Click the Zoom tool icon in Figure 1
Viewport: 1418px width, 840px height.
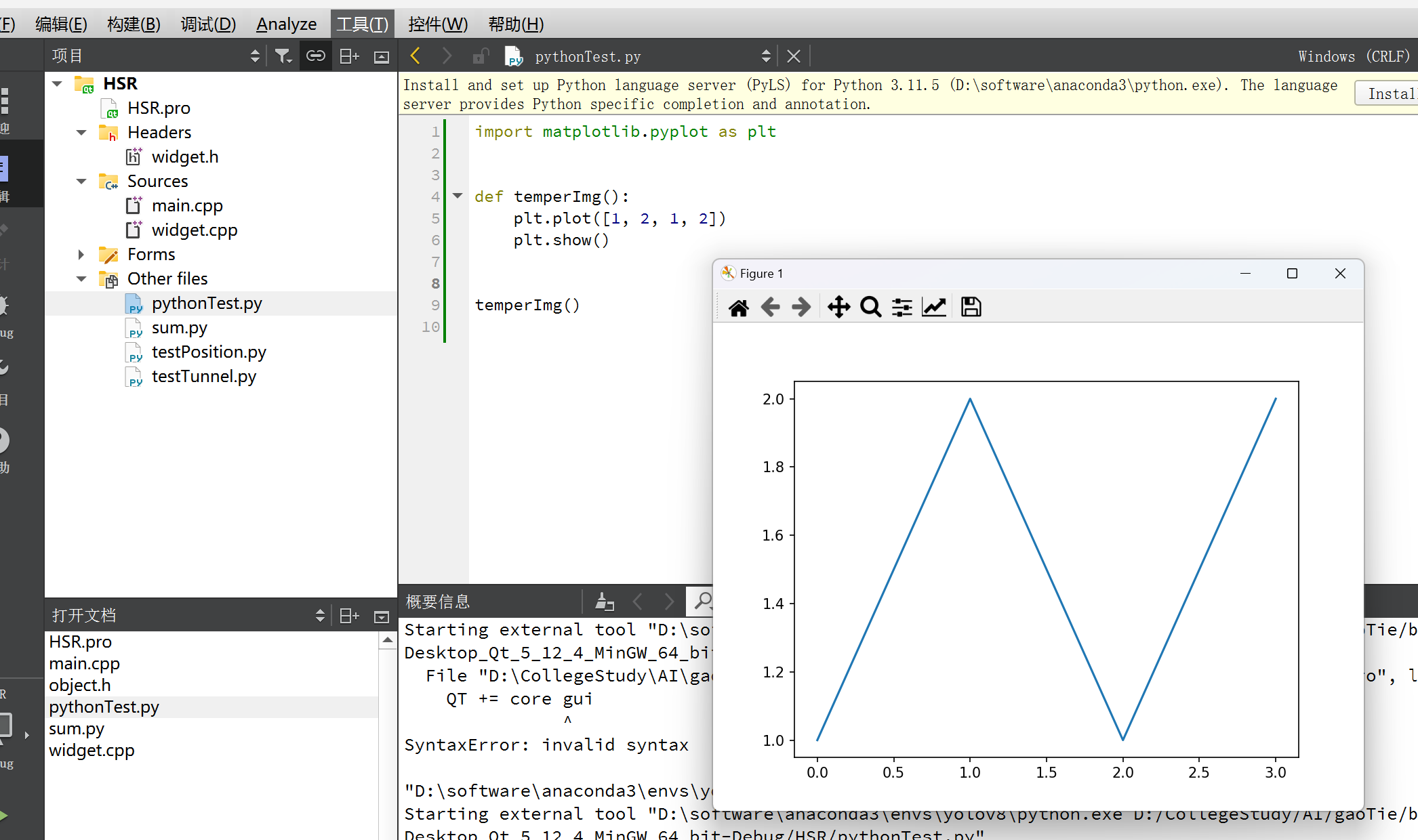click(x=870, y=306)
